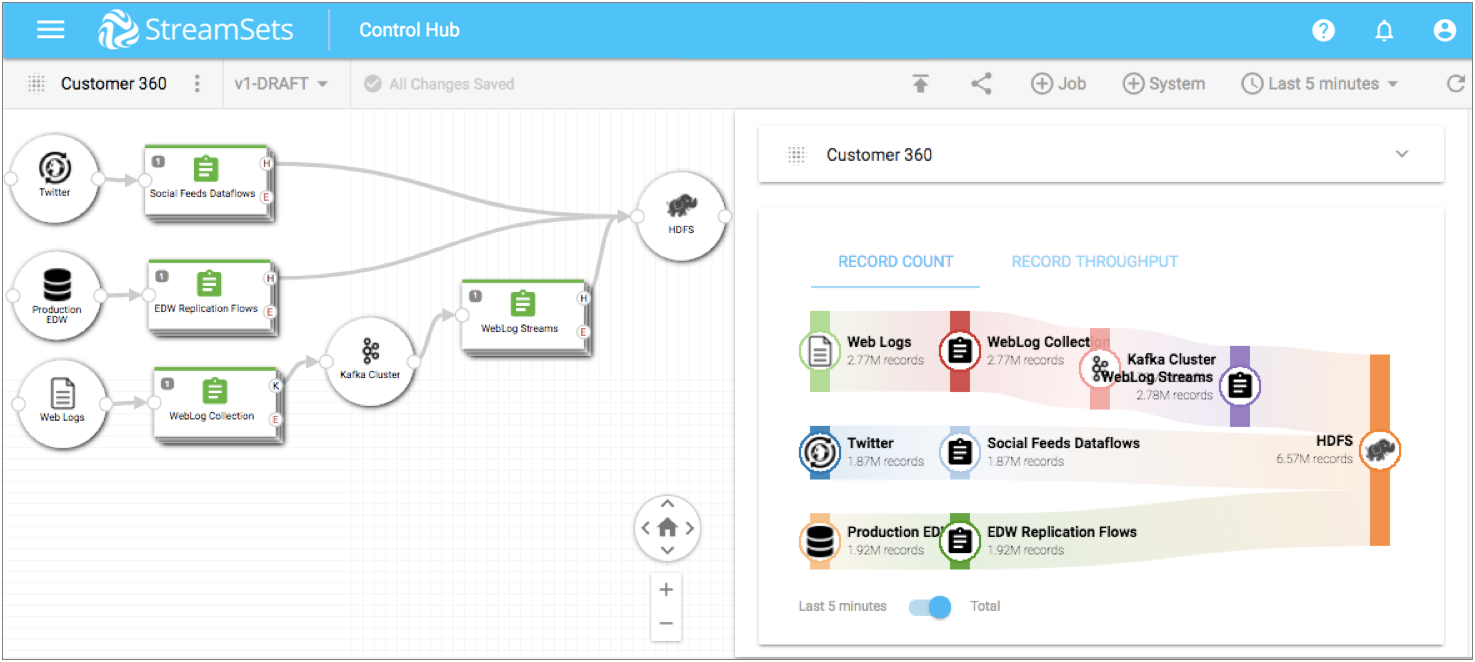The width and height of the screenshot is (1475, 662).
Task: Toggle Last 5 minutes / Total switch
Action: coord(930,607)
